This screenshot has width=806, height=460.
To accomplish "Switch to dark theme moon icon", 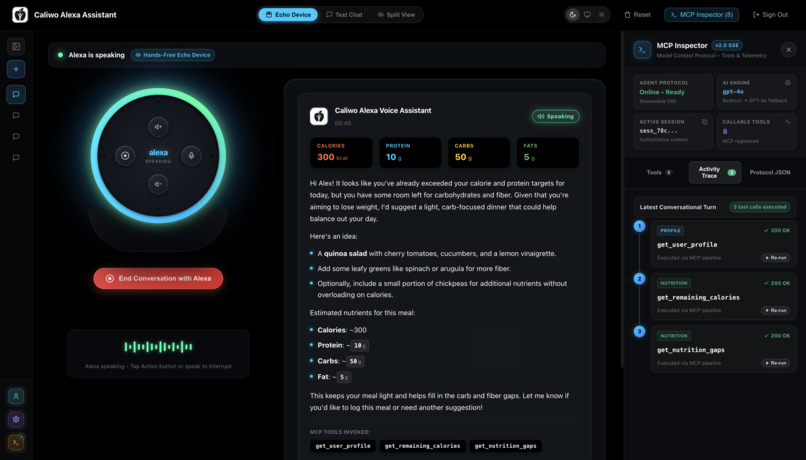I will coord(573,14).
